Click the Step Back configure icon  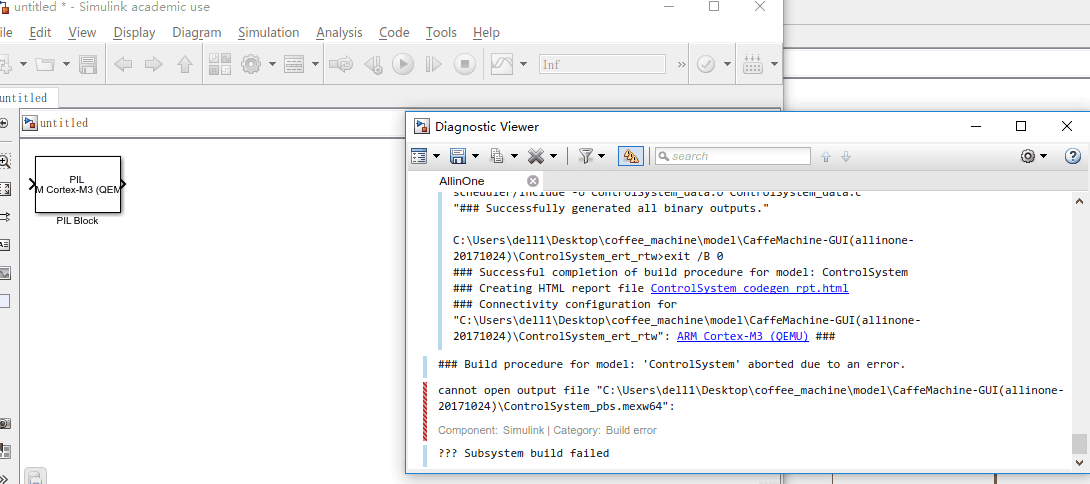[x=373, y=65]
